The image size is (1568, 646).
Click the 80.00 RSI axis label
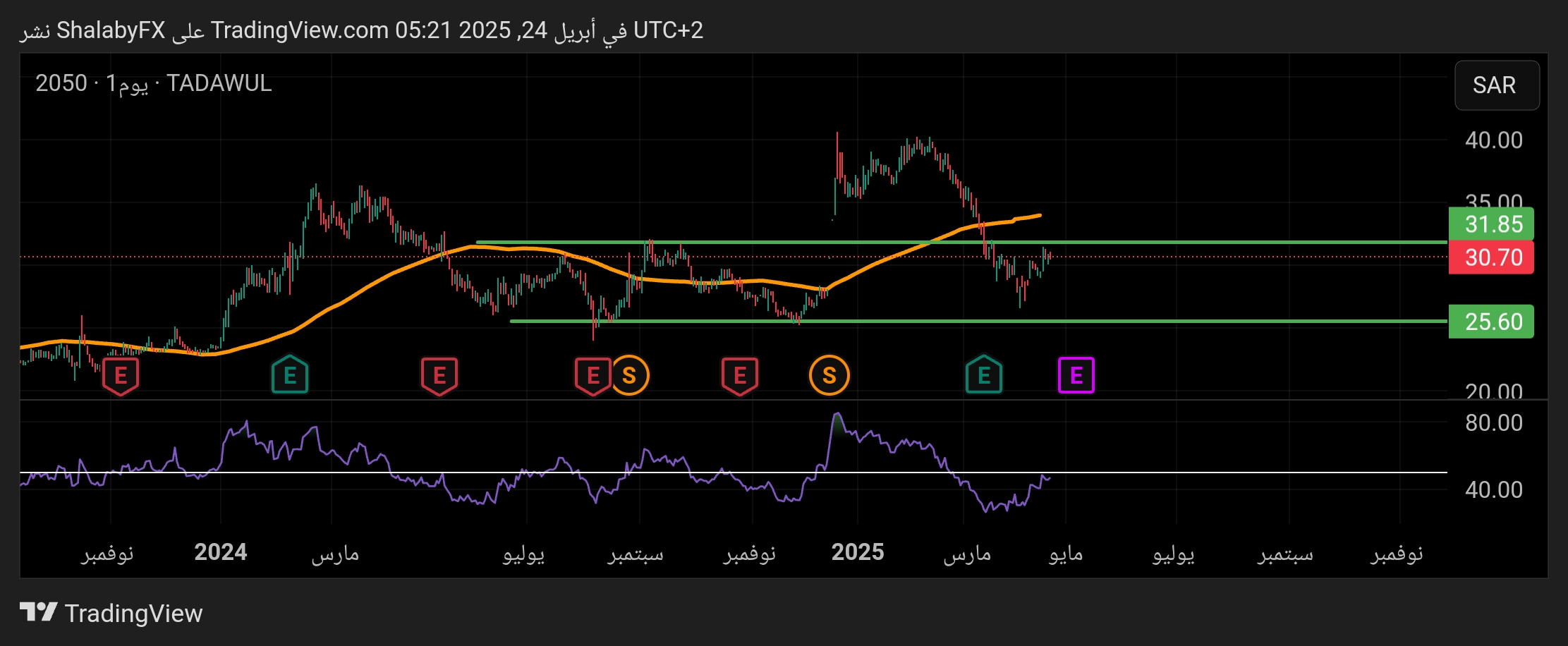pyautogui.click(x=1493, y=423)
